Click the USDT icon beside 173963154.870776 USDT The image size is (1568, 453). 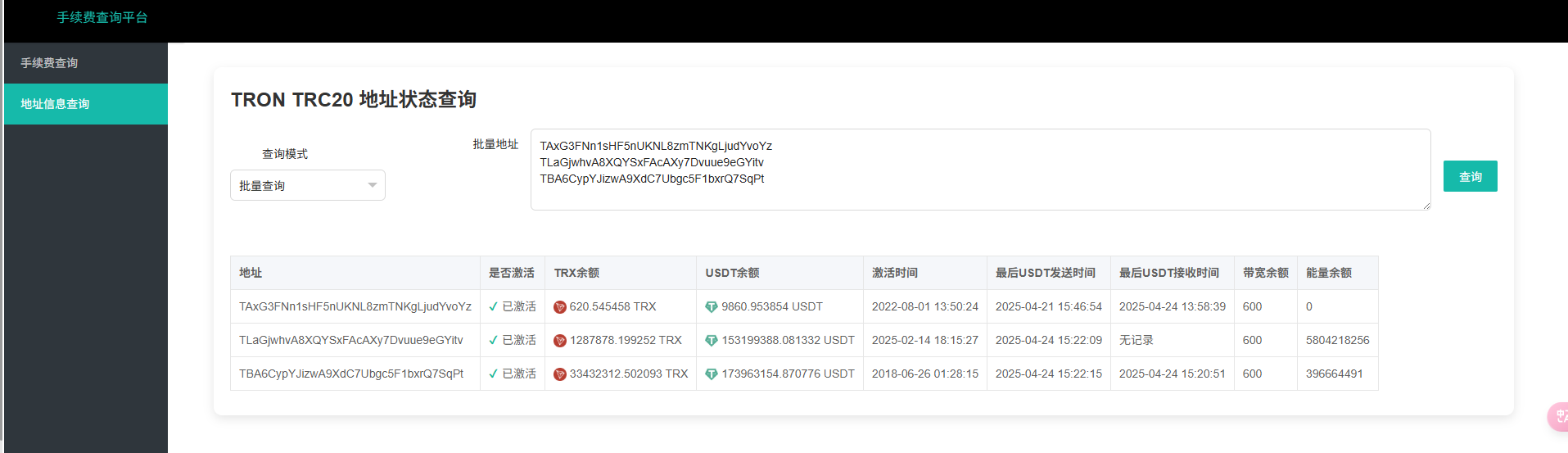point(712,374)
